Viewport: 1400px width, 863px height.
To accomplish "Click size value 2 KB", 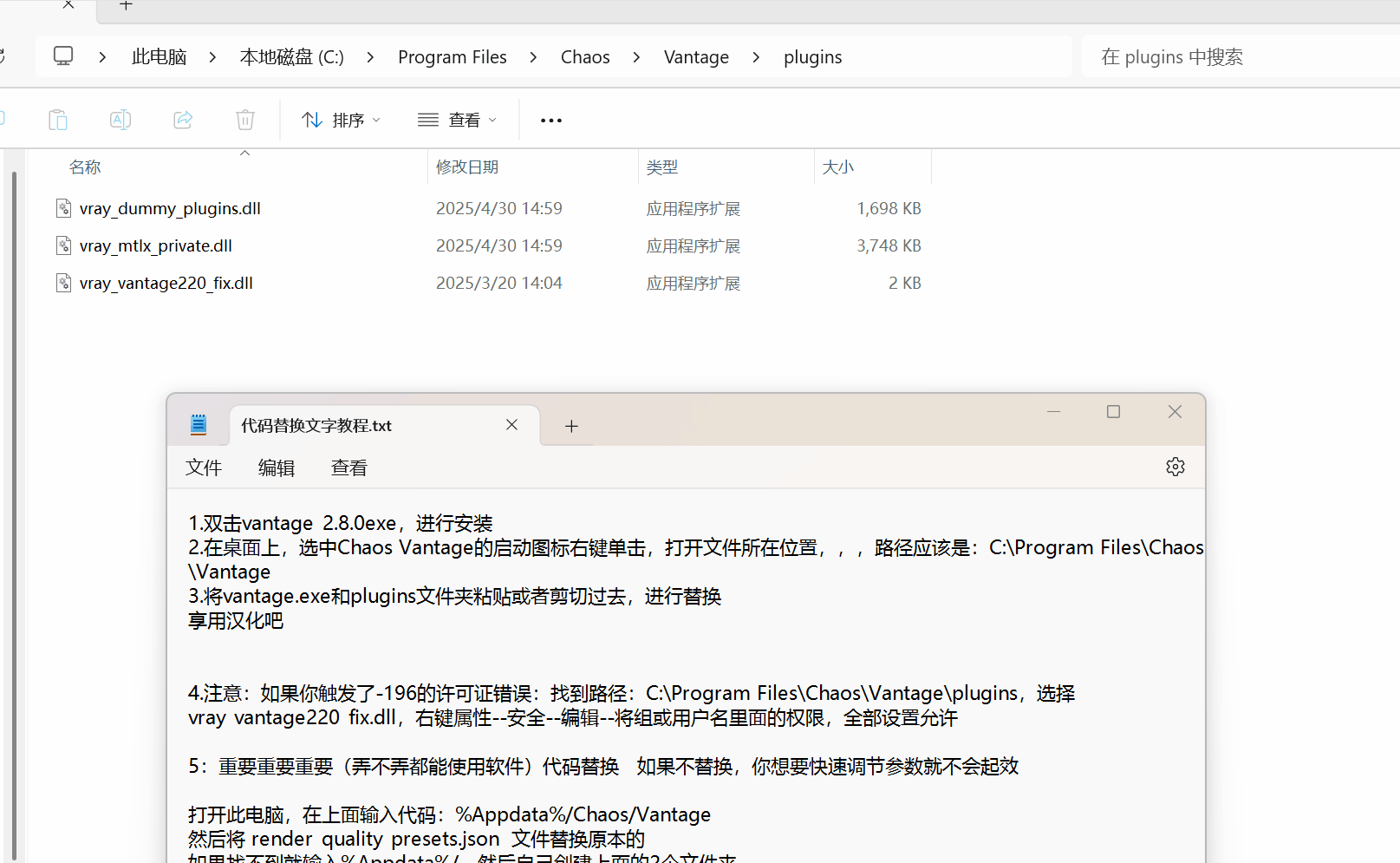I will pos(905,283).
